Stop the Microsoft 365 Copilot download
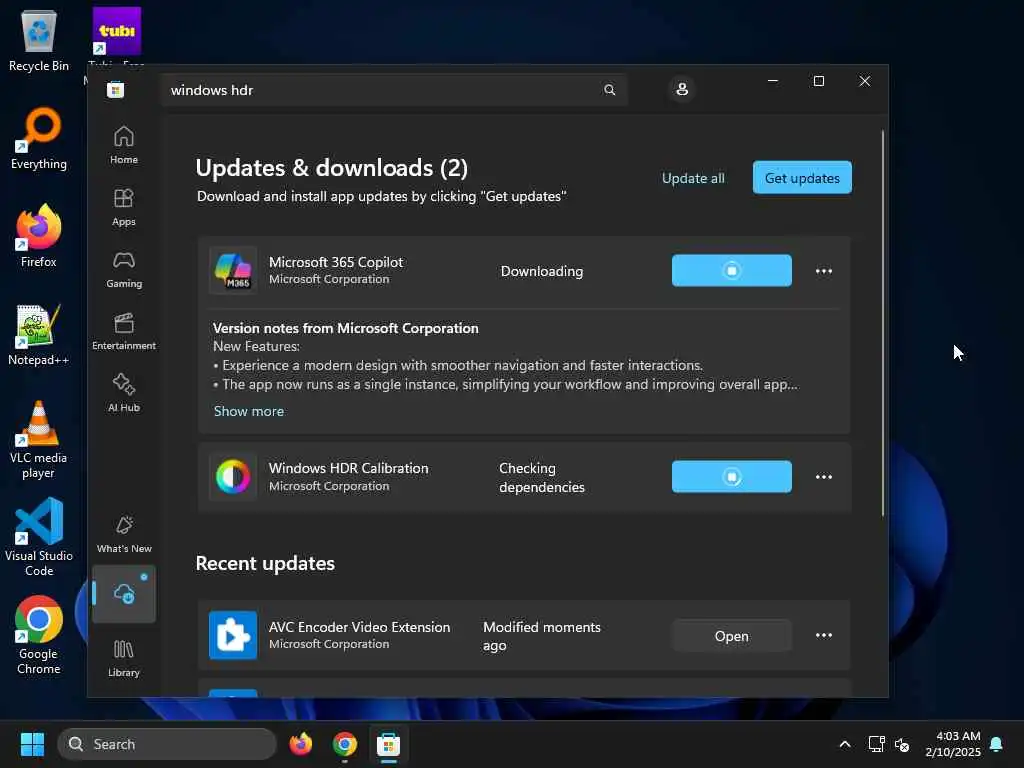Image resolution: width=1024 pixels, height=768 pixels. coord(731,270)
